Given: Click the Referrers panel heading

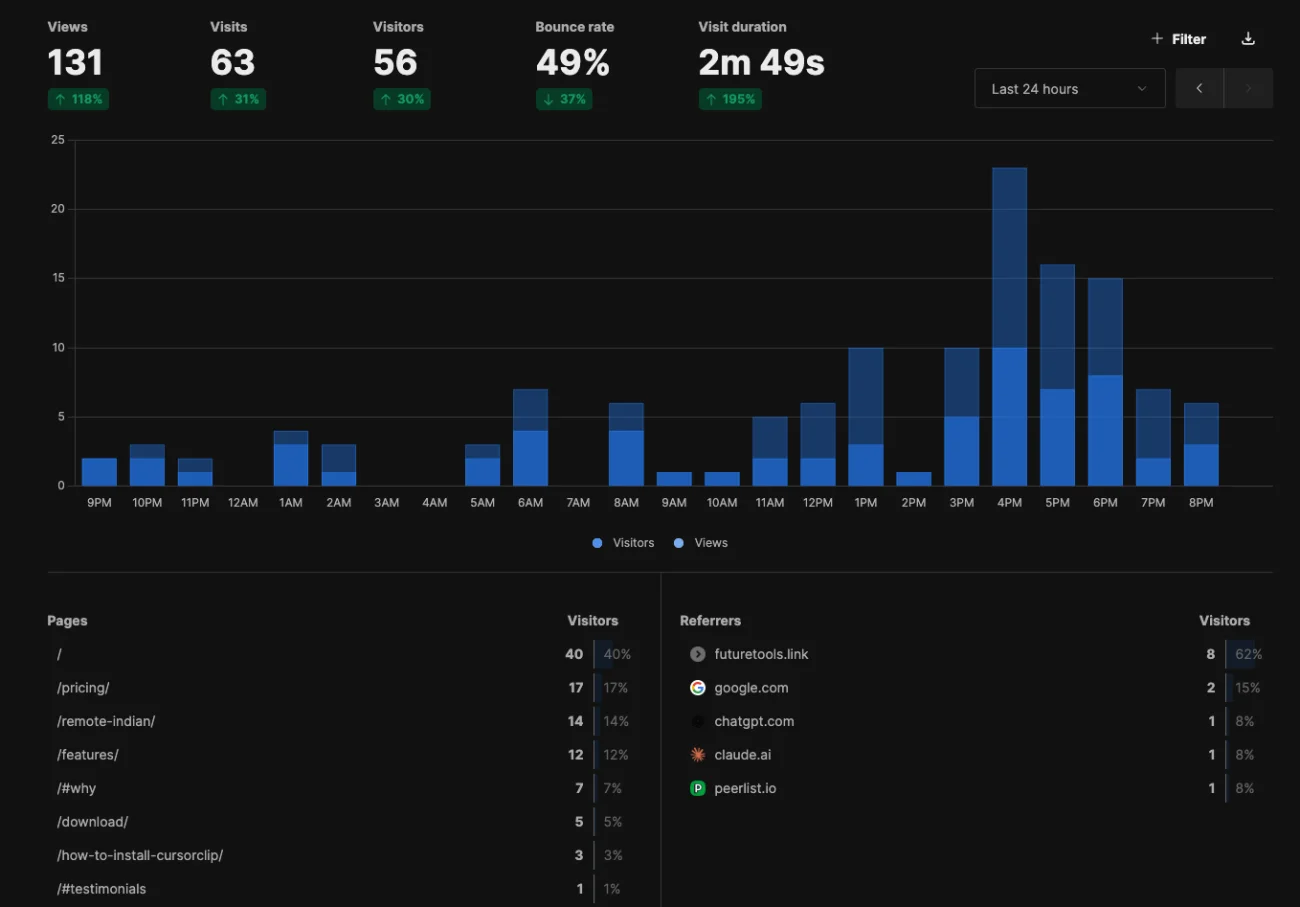Looking at the screenshot, I should [710, 621].
